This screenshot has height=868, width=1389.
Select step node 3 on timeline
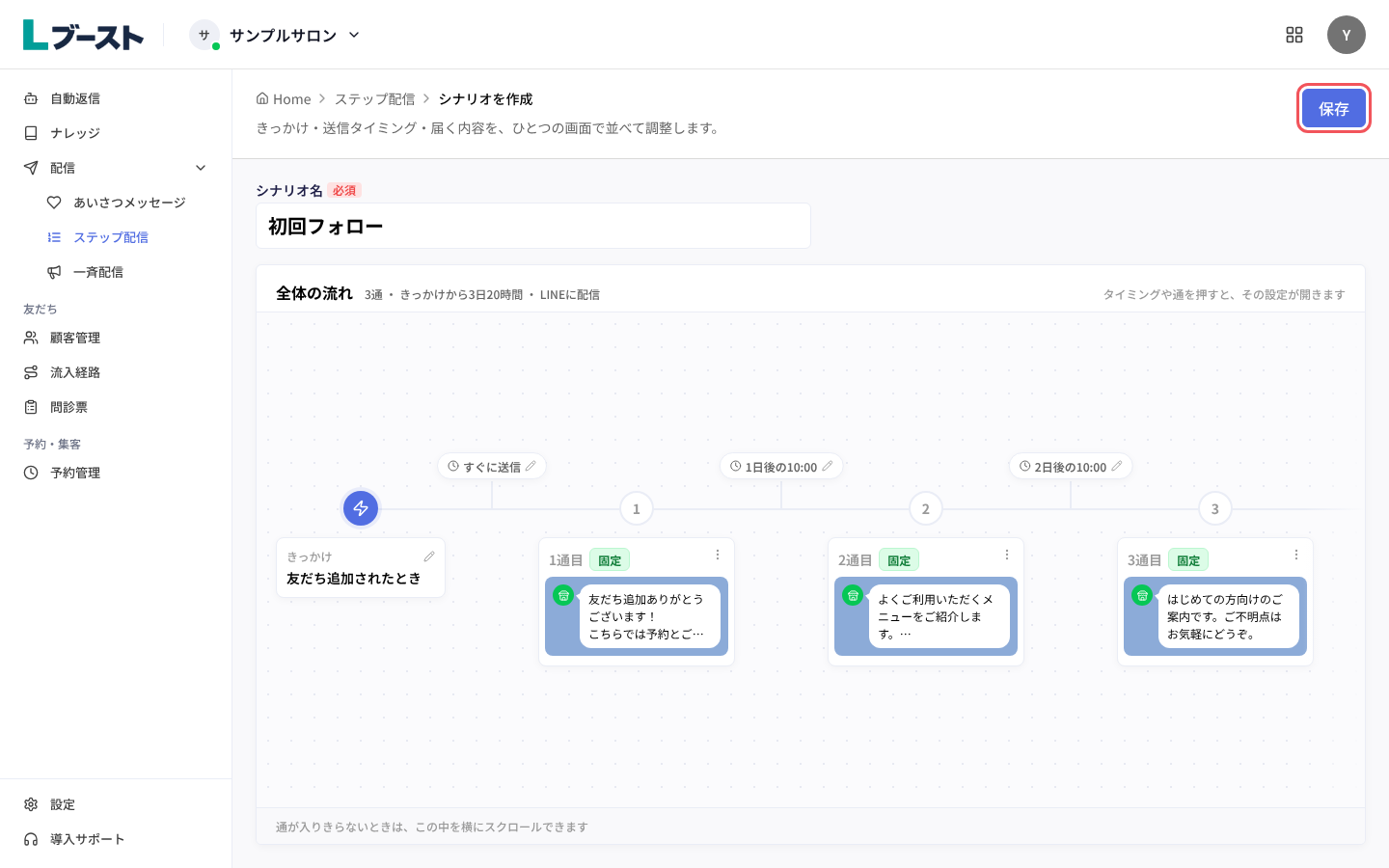coord(1215,508)
